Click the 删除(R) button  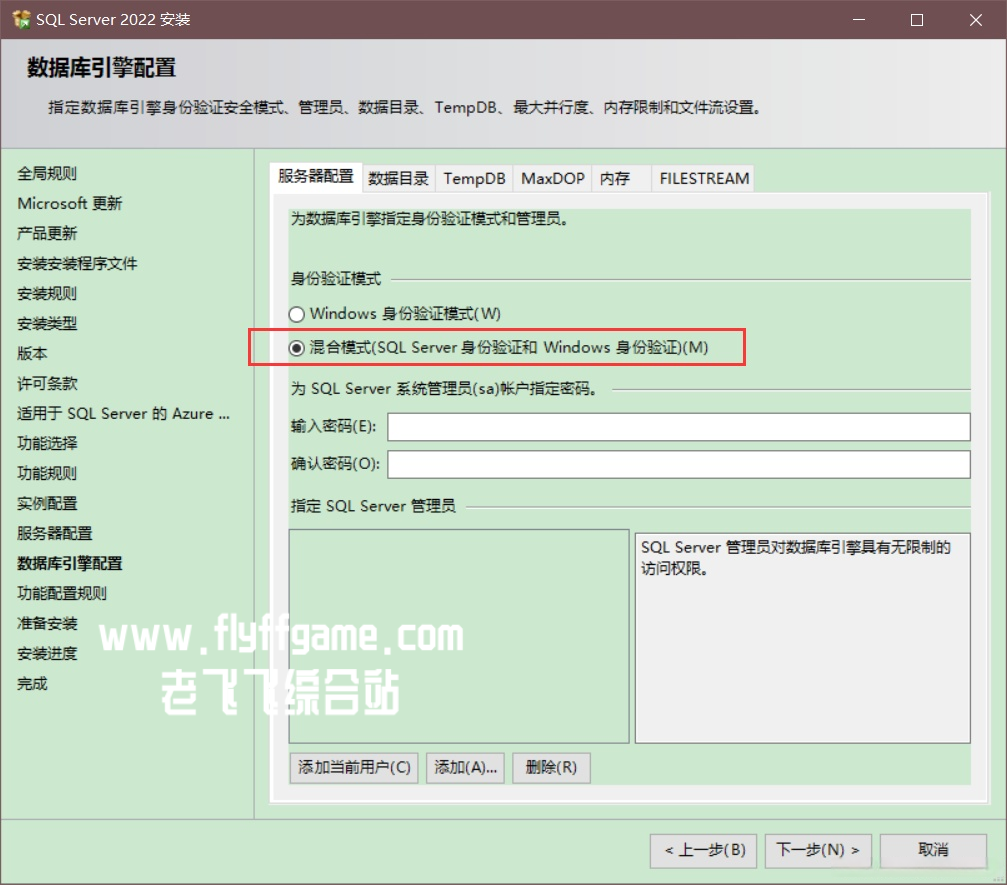pyautogui.click(x=551, y=767)
